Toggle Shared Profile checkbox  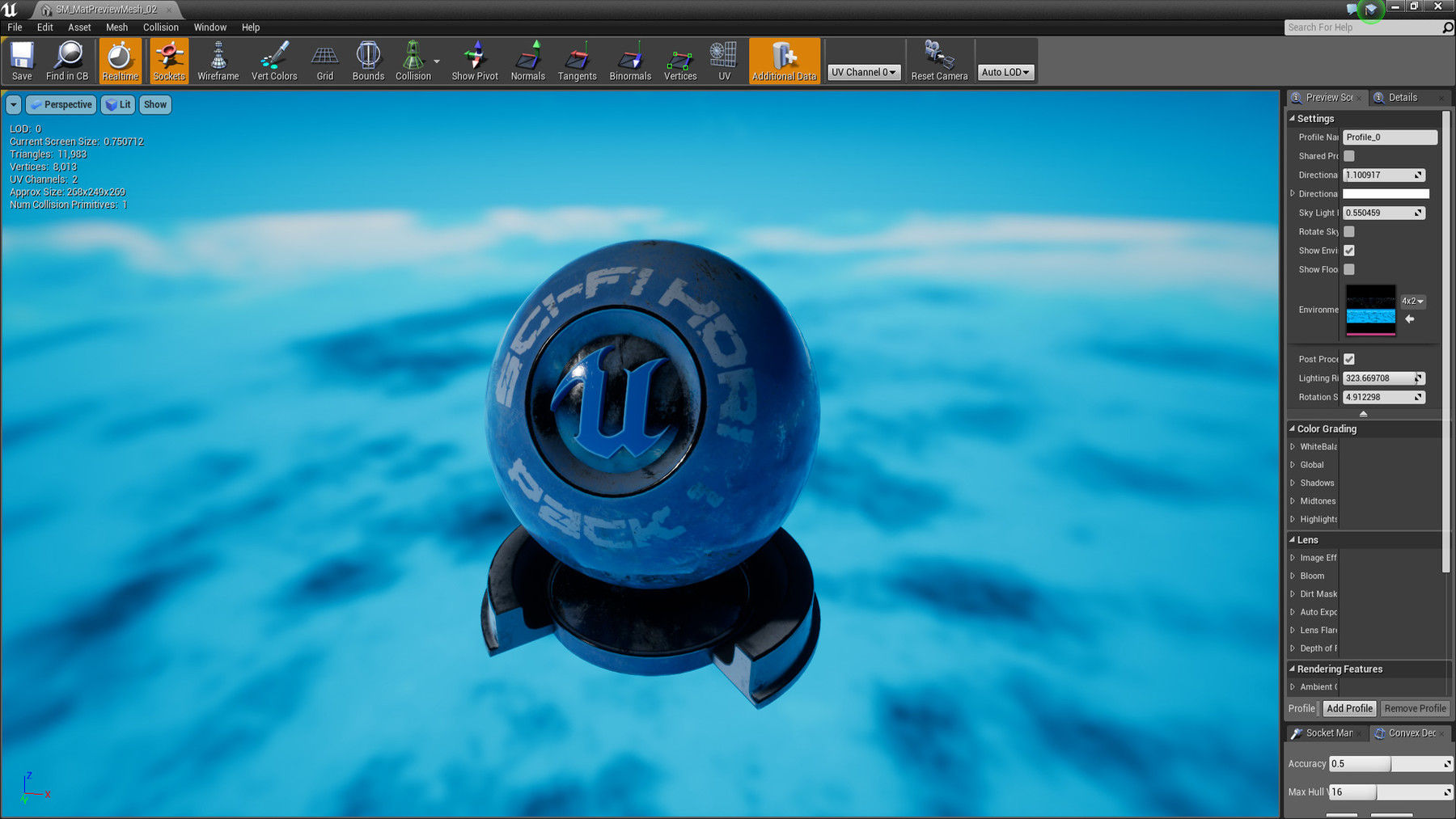(x=1349, y=156)
